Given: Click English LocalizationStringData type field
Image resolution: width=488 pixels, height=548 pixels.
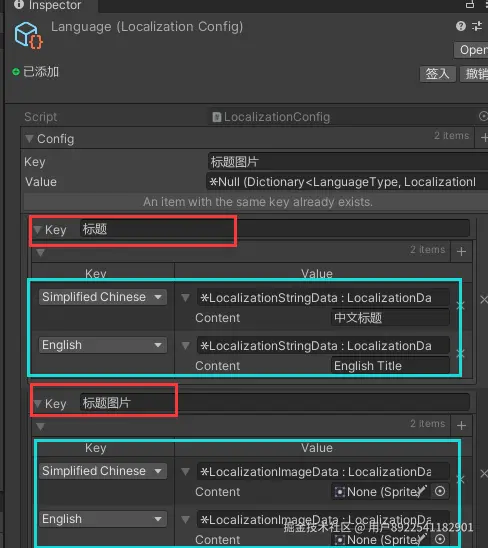Looking at the screenshot, I should click(323, 346).
